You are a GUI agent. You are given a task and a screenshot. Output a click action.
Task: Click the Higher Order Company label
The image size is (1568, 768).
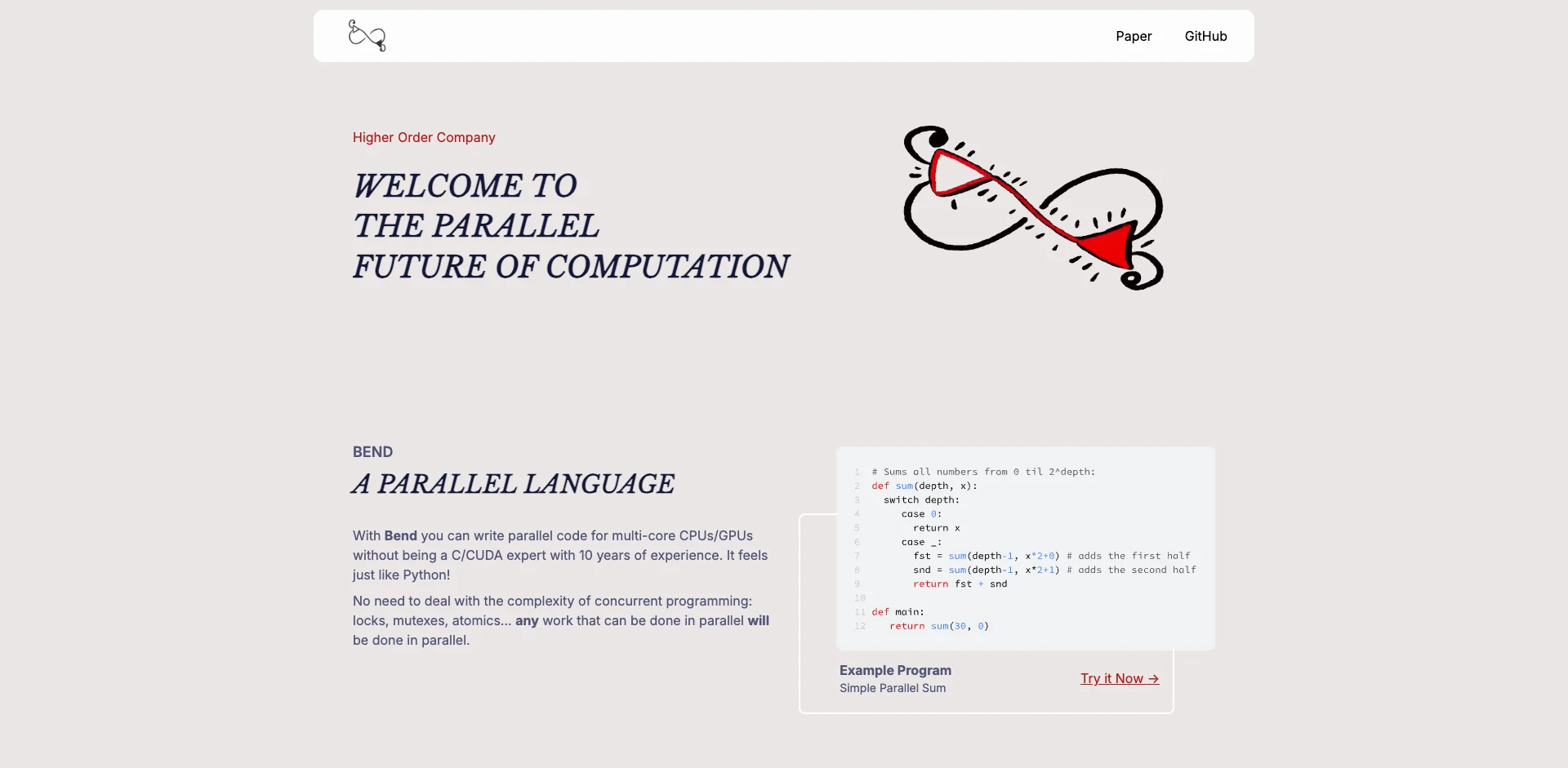424,137
